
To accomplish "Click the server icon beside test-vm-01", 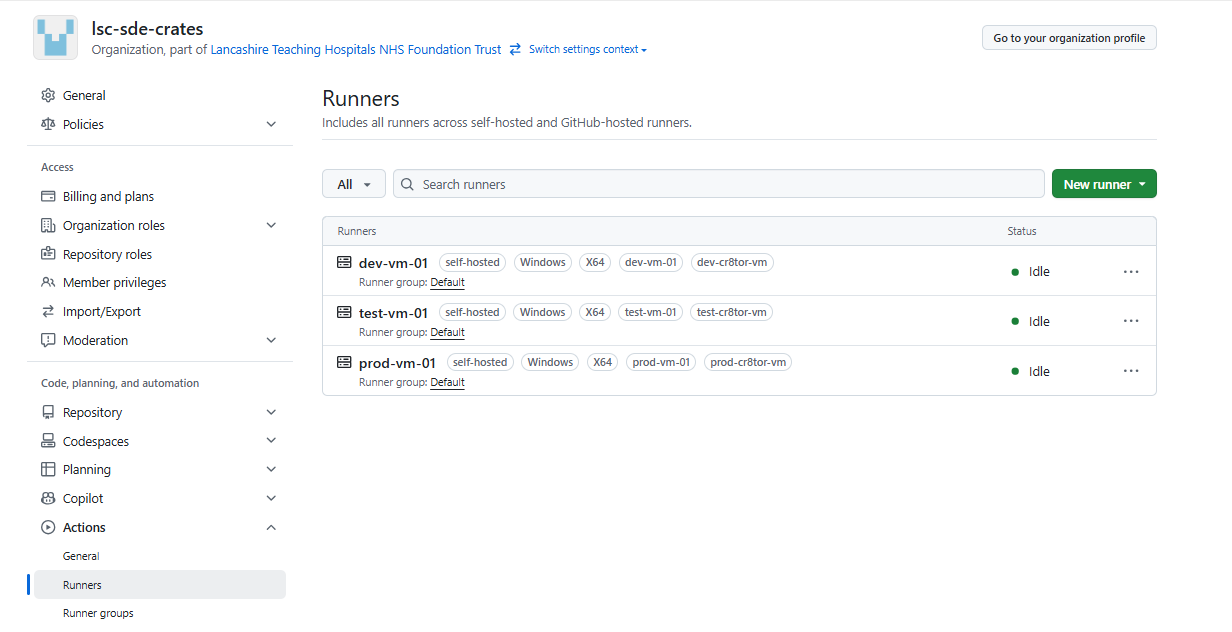I will point(344,312).
